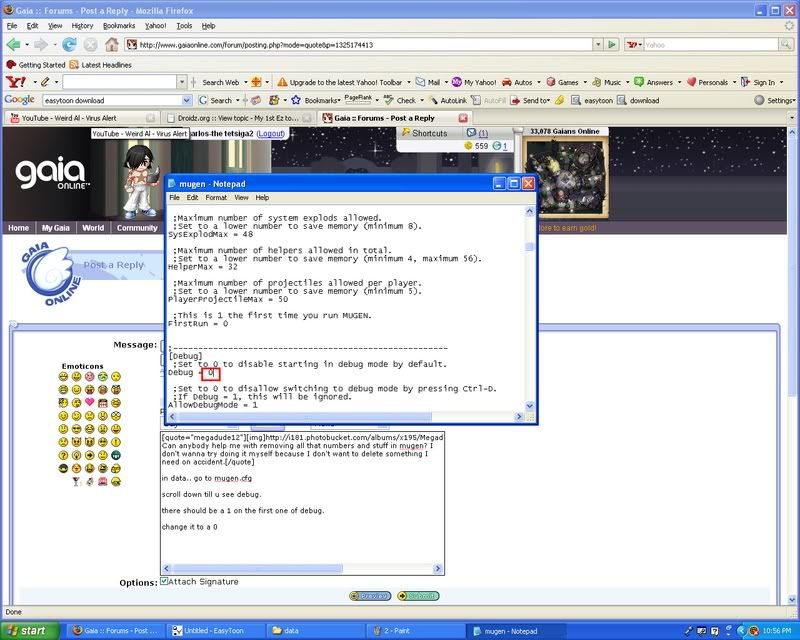The width and height of the screenshot is (800, 640).
Task: Click the Preview button
Action: click(370, 596)
